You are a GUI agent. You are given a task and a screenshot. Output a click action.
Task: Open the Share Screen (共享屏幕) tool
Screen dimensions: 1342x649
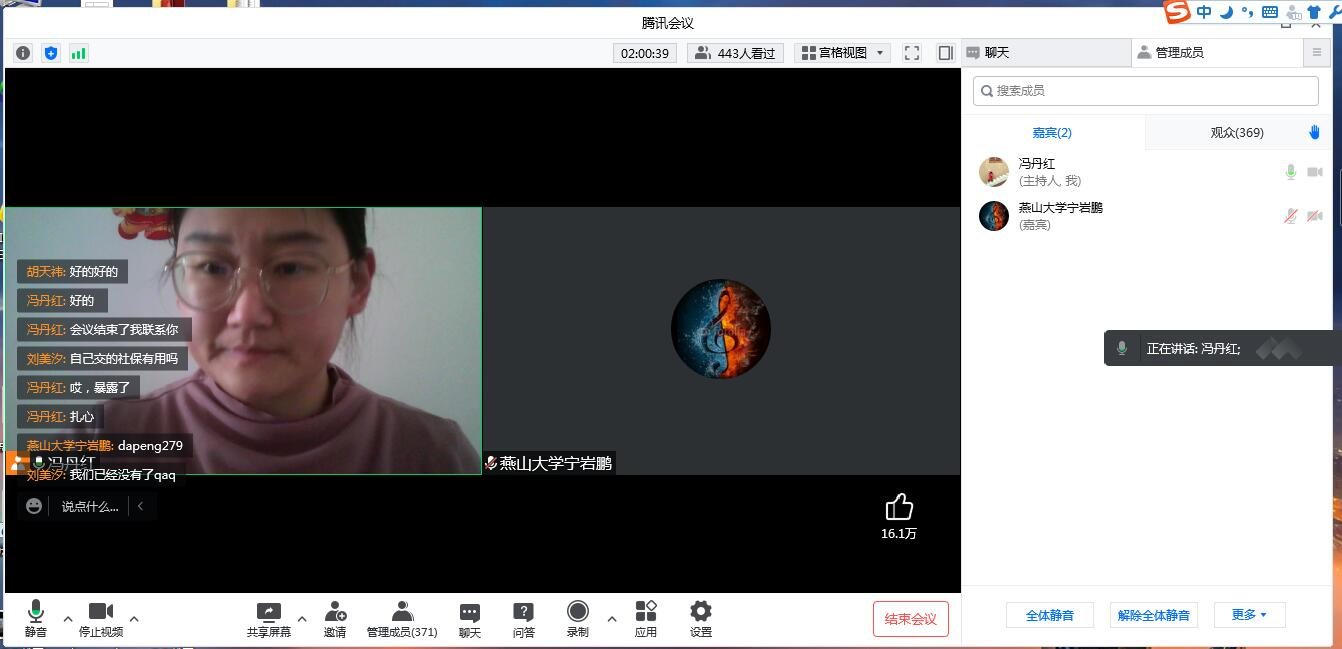point(268,619)
